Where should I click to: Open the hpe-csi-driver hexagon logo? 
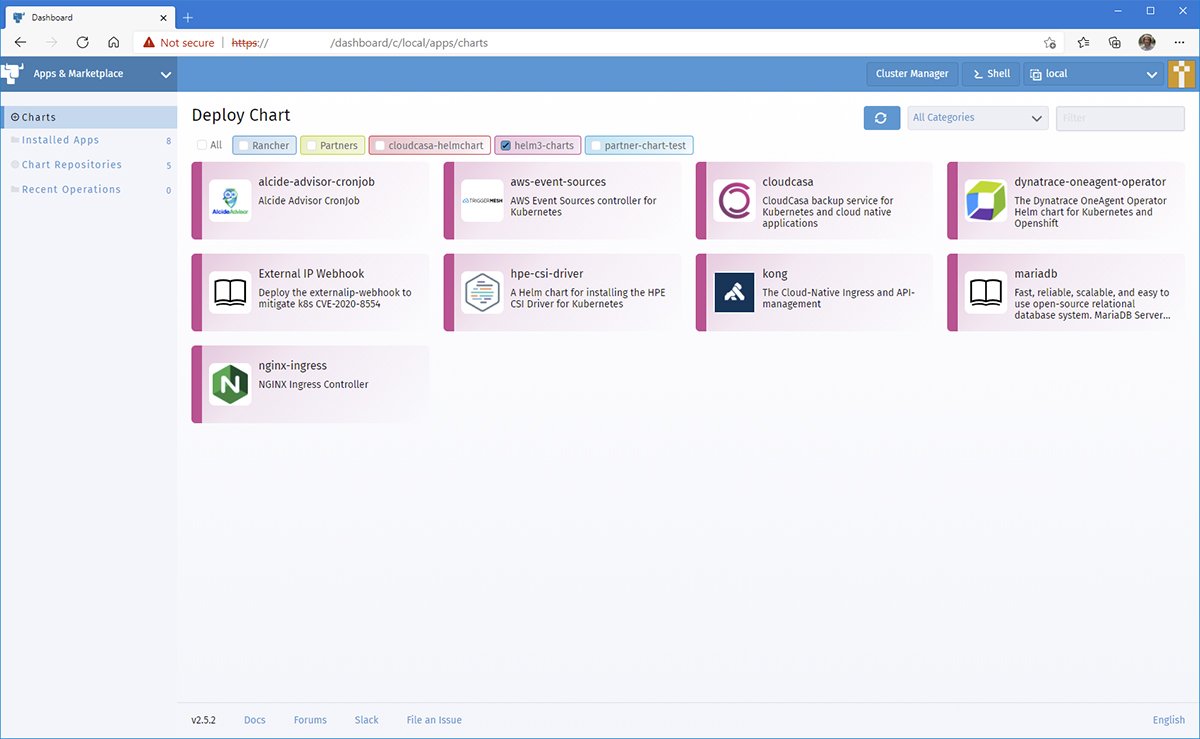(x=483, y=292)
